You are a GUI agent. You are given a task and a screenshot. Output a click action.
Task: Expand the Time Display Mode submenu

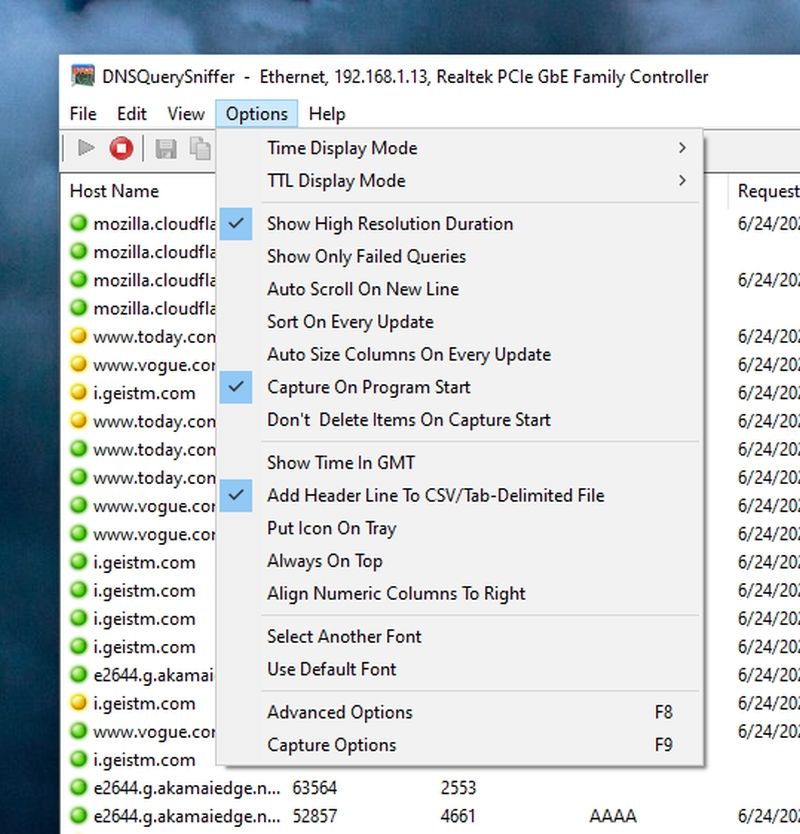click(x=461, y=148)
